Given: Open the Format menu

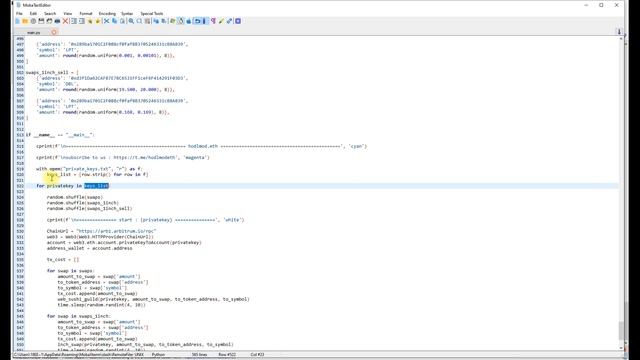Looking at the screenshot, I should (86, 13).
